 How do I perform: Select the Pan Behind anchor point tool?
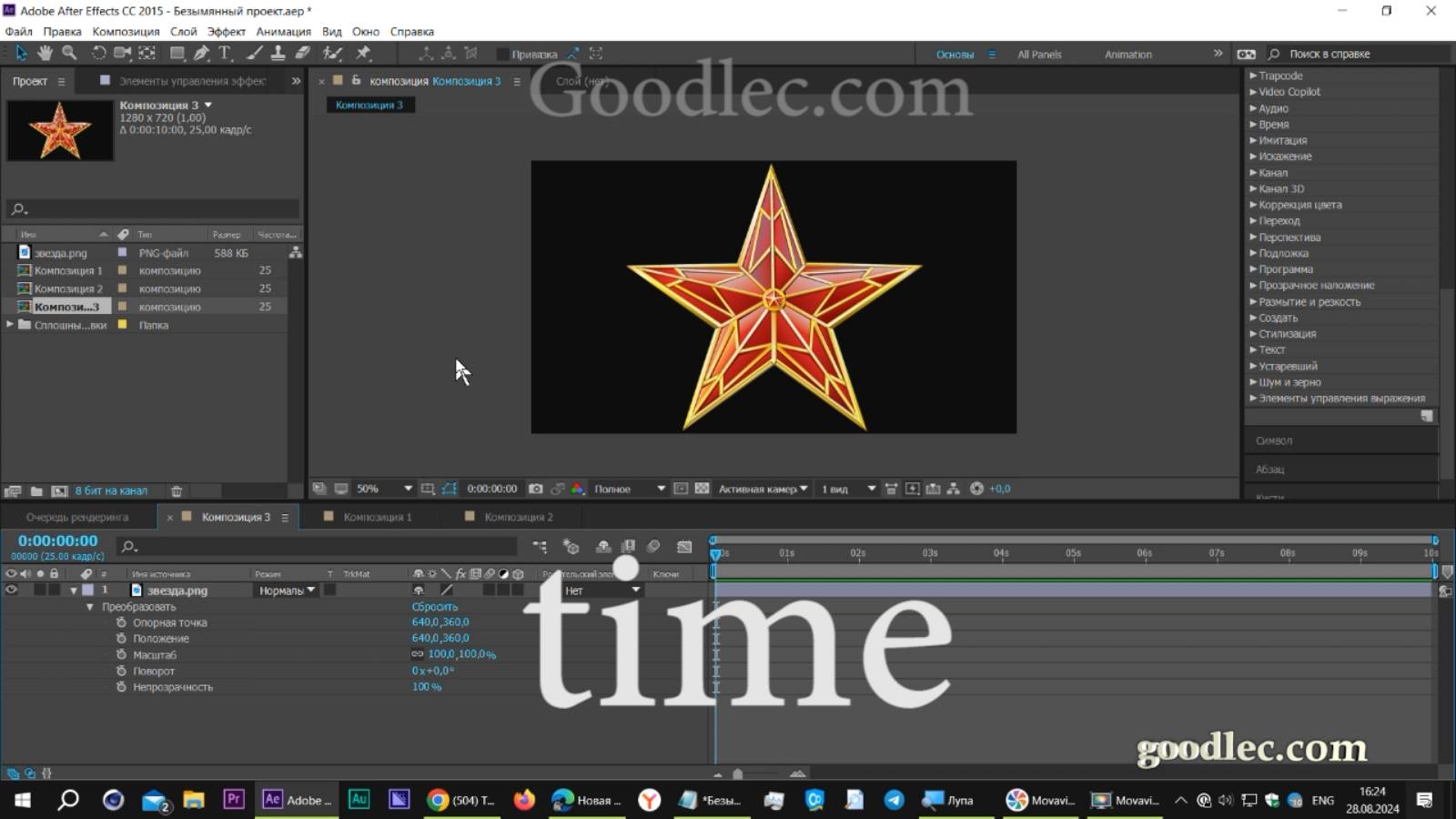tap(147, 54)
